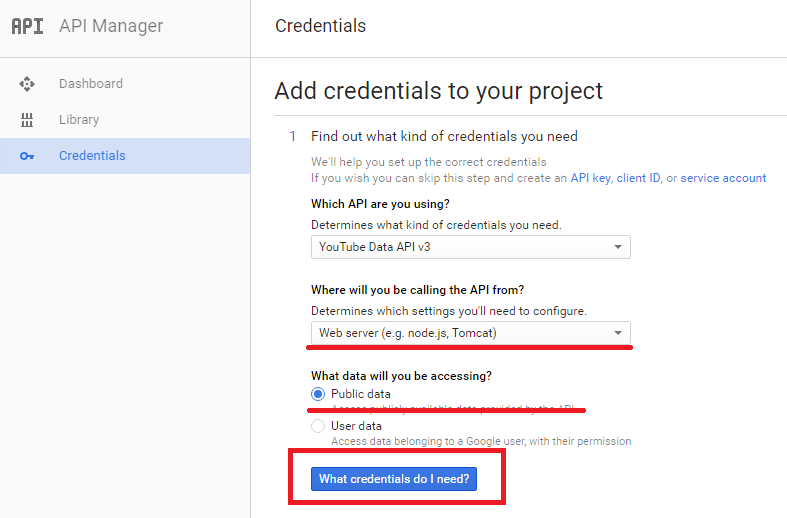
Task: Click the service account link
Action: (x=723, y=178)
